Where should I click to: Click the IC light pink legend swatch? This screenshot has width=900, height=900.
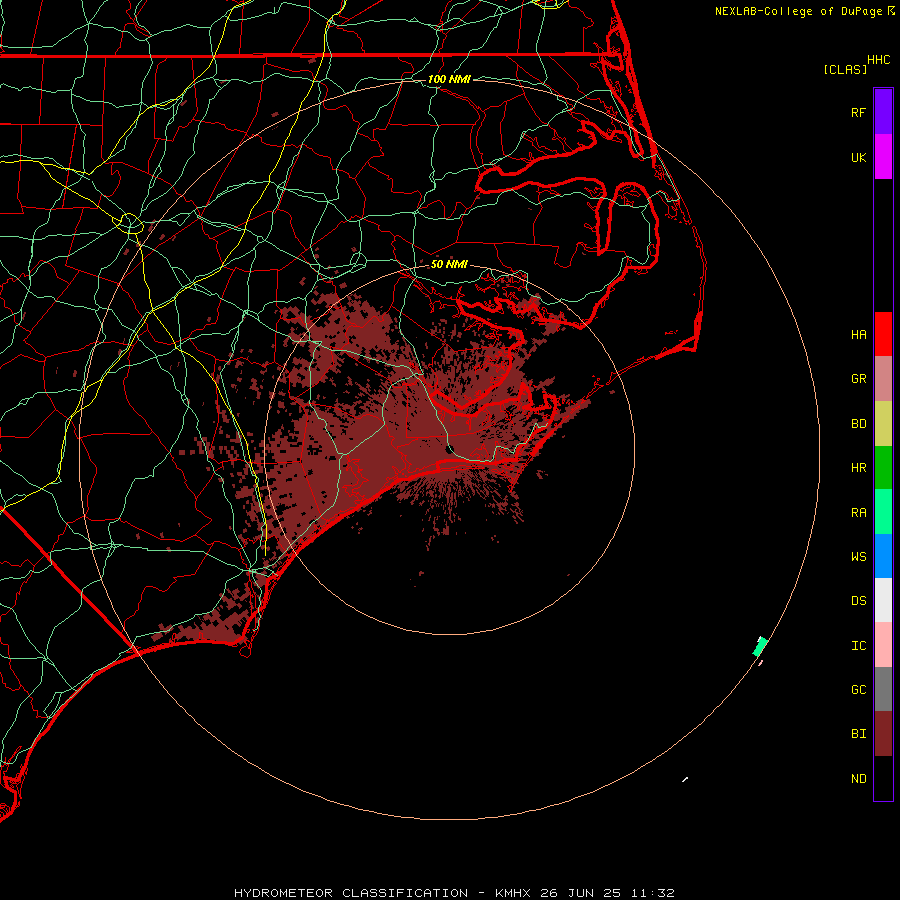click(x=883, y=645)
